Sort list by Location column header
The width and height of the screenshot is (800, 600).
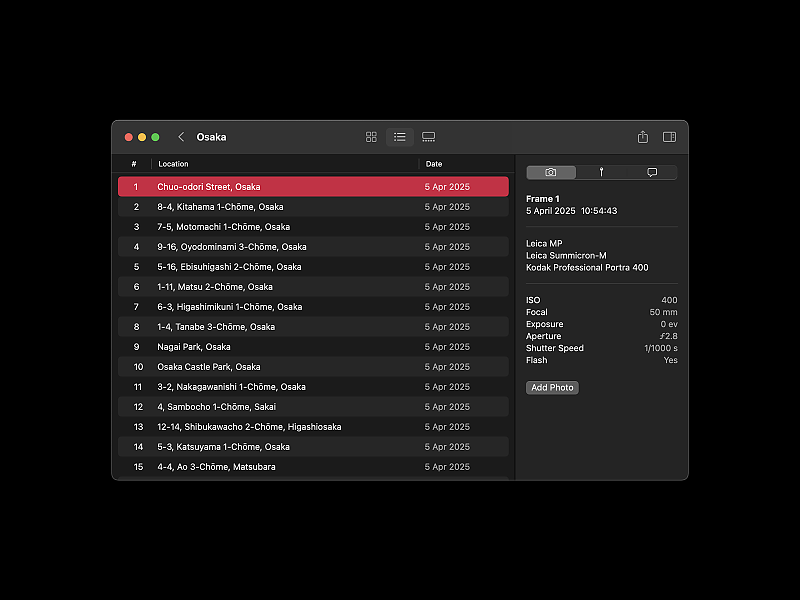(285, 164)
